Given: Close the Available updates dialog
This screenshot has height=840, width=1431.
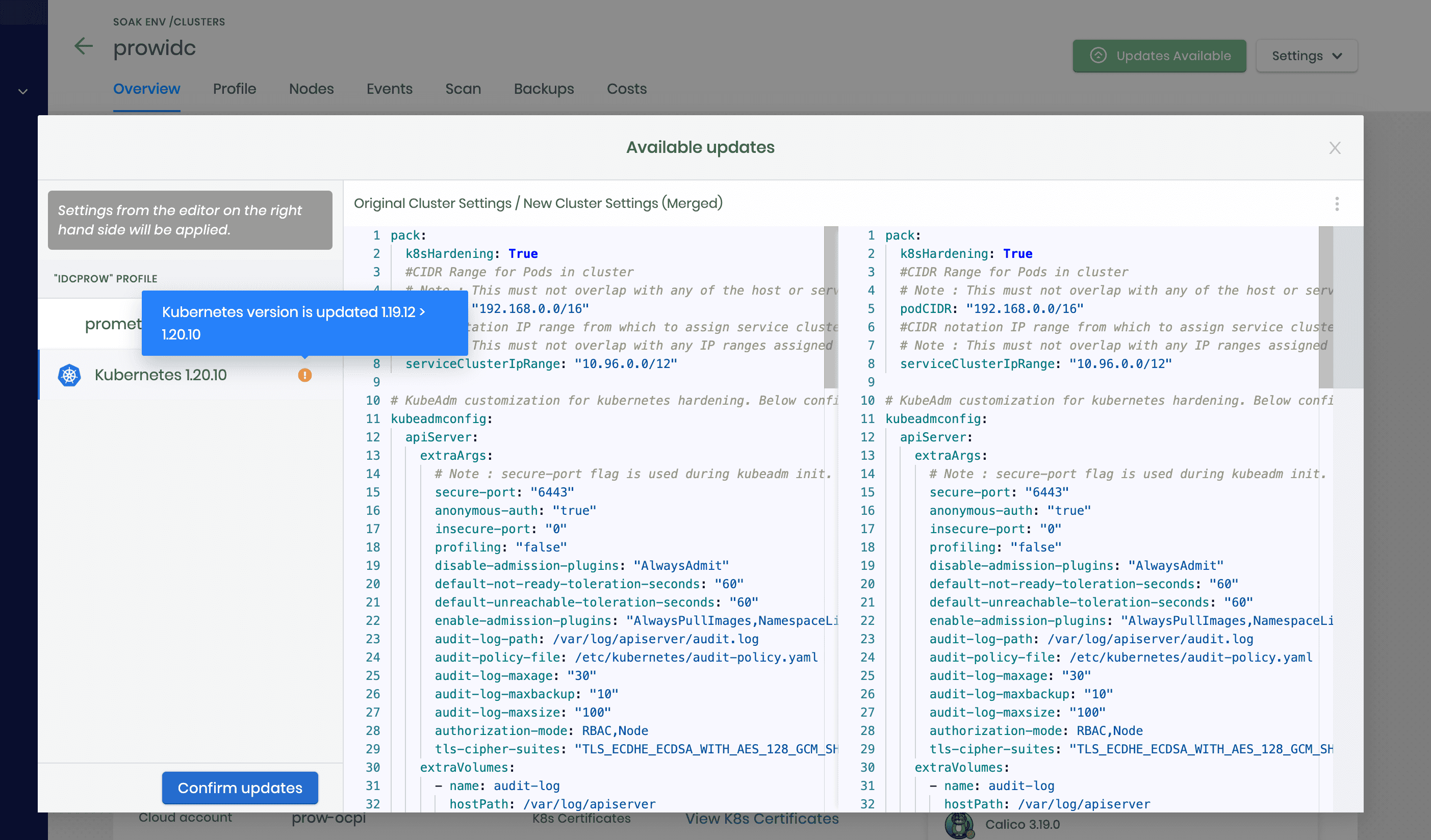Looking at the screenshot, I should point(1335,148).
